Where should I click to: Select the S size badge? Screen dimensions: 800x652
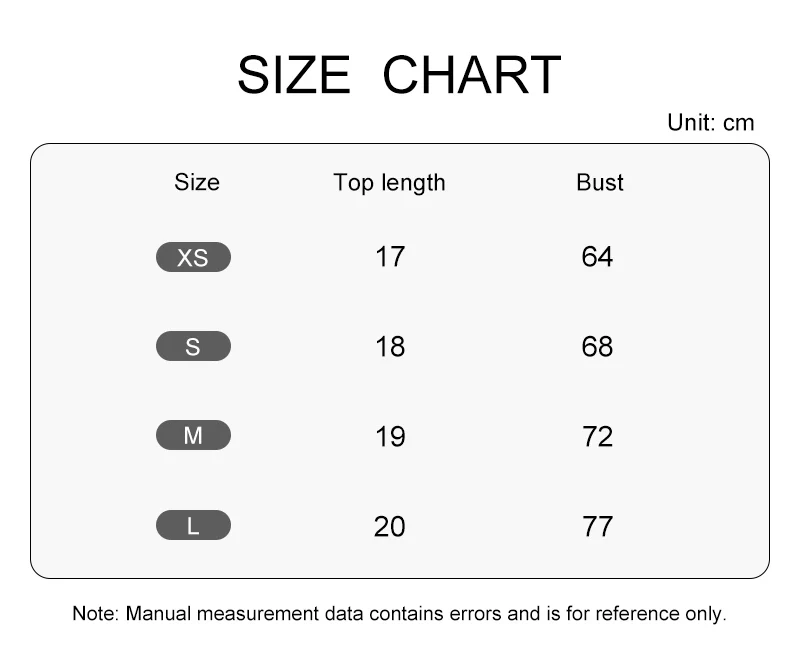click(x=193, y=347)
